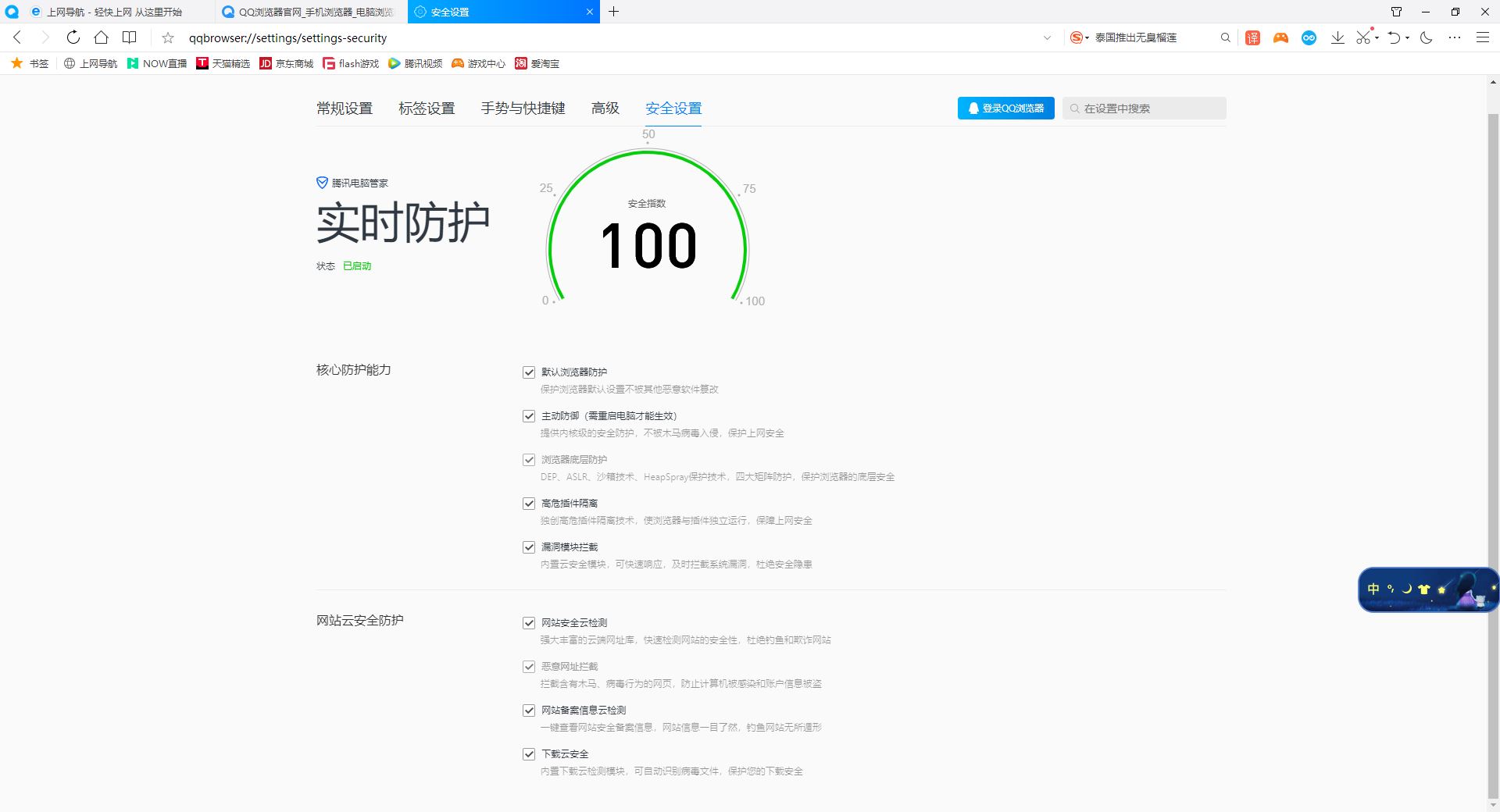Click the 腾讯视频 bookmark icon
The width and height of the screenshot is (1500, 812).
click(x=395, y=63)
